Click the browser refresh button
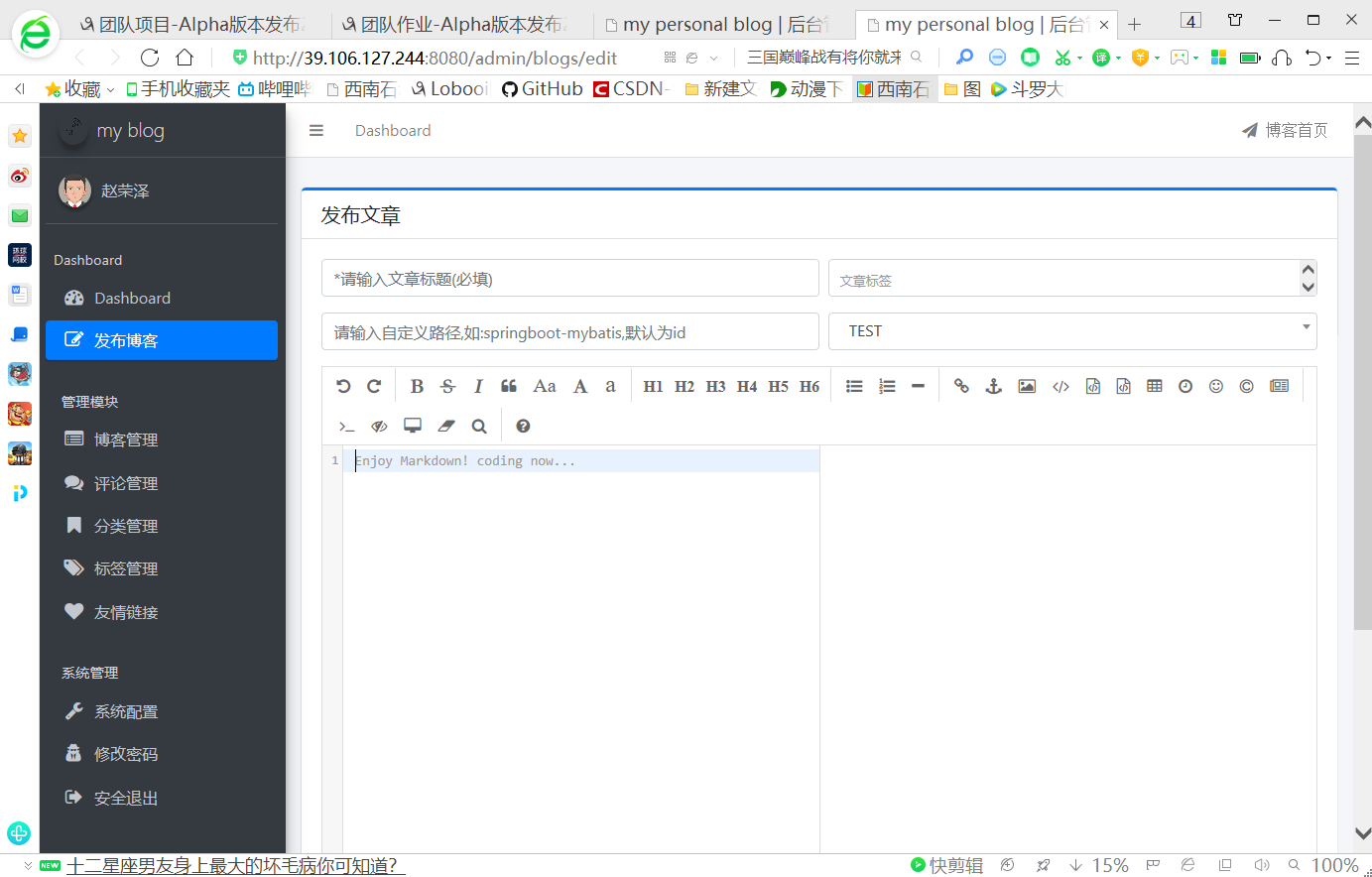 [x=150, y=58]
